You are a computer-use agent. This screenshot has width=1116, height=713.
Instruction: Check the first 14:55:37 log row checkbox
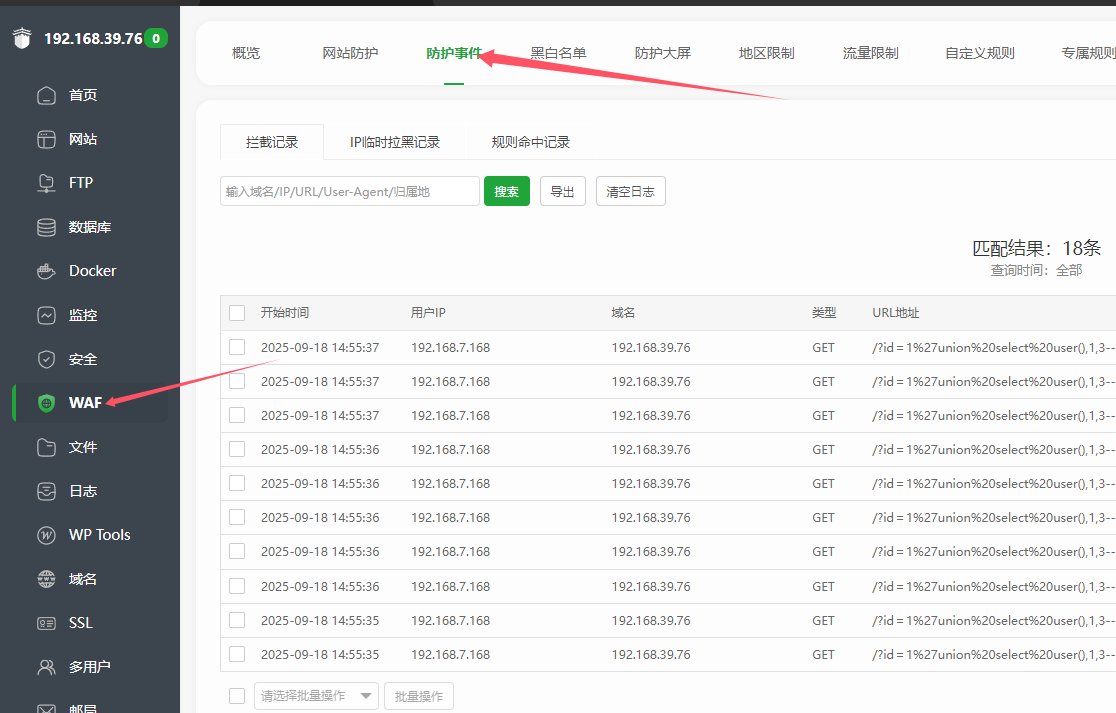237,347
